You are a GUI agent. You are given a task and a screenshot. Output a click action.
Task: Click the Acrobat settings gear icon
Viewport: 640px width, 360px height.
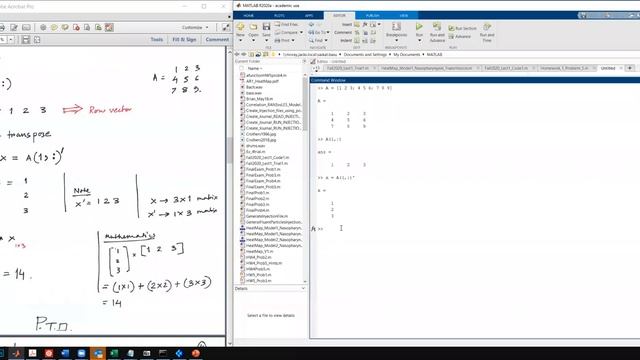(x=43, y=27)
